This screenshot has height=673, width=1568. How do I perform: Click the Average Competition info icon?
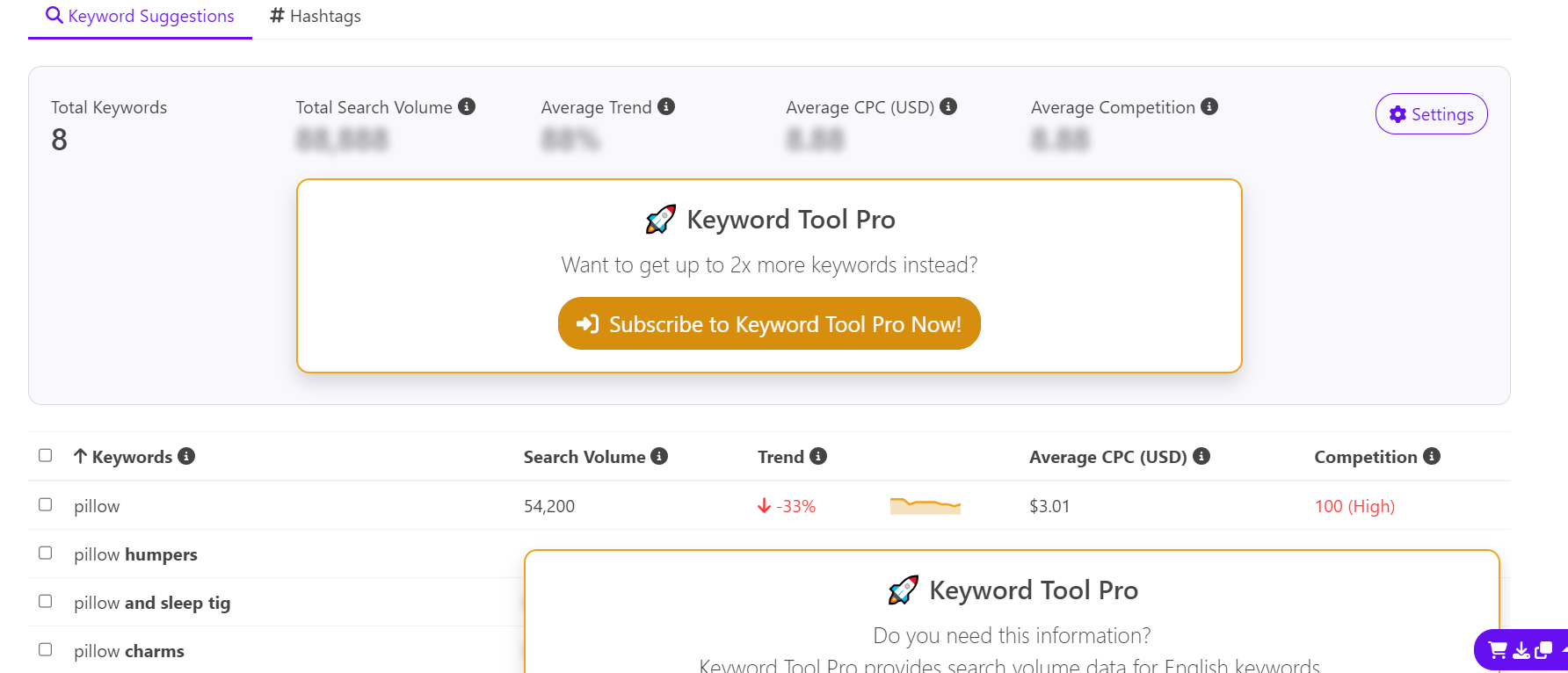(1209, 106)
